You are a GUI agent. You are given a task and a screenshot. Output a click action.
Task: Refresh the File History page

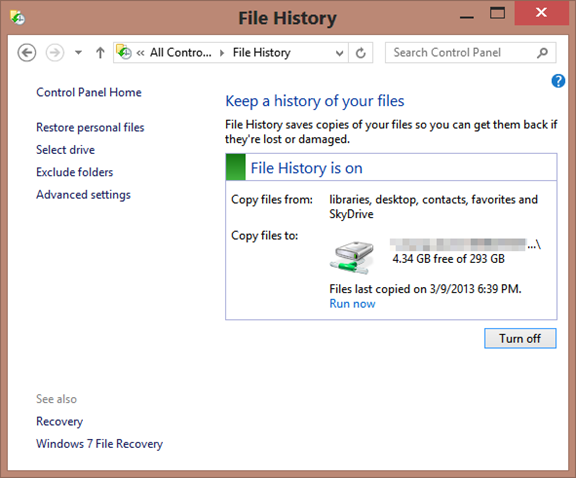coord(361,53)
